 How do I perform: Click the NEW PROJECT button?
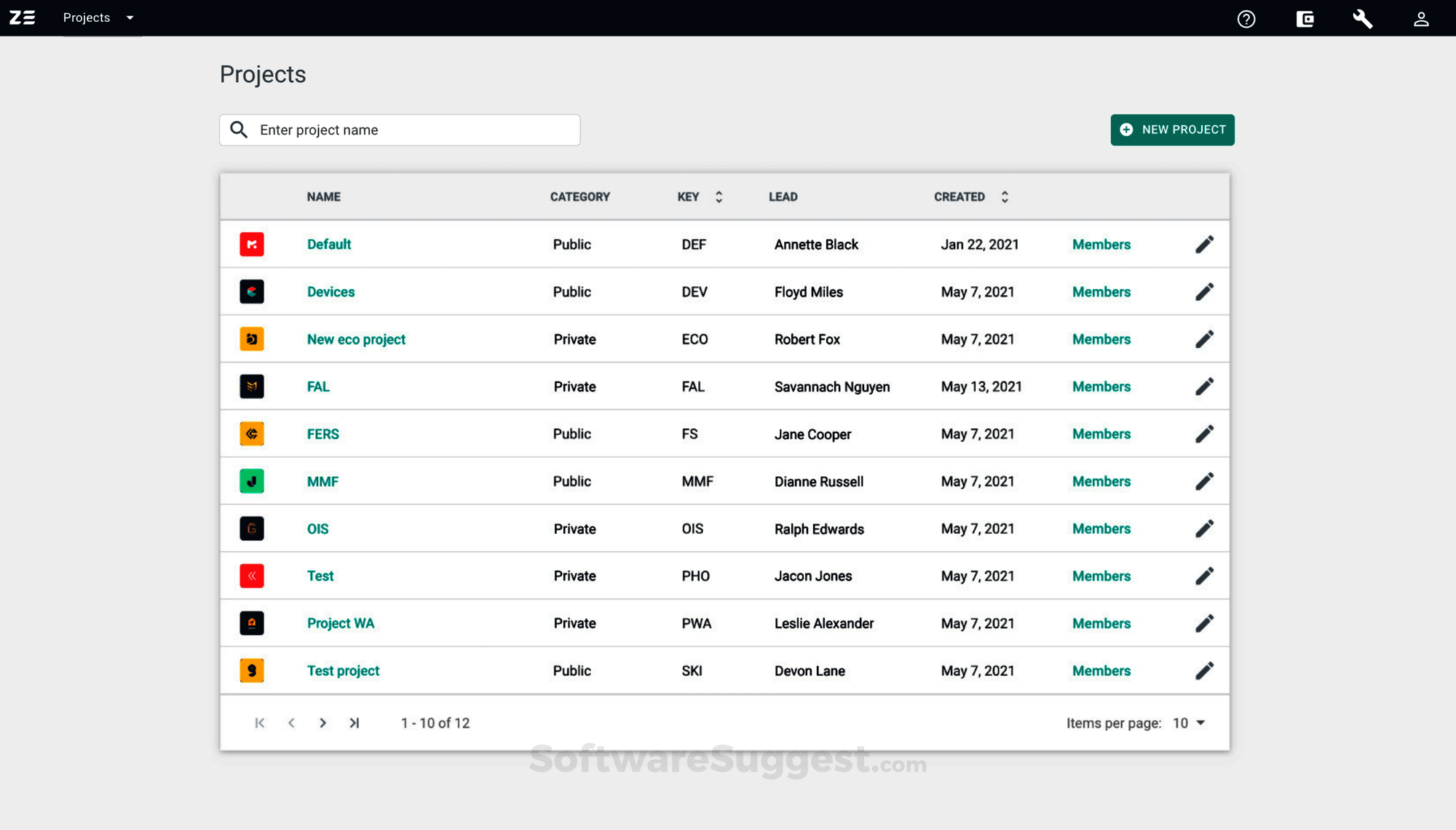1172,130
